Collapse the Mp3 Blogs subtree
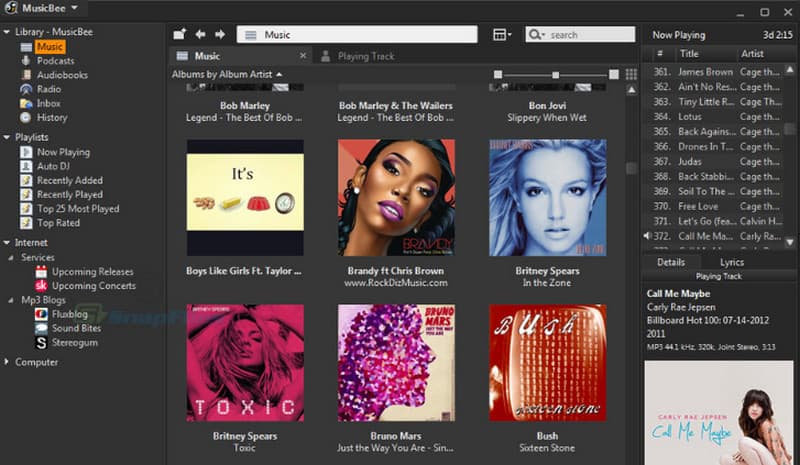This screenshot has width=800, height=465. [x=11, y=300]
